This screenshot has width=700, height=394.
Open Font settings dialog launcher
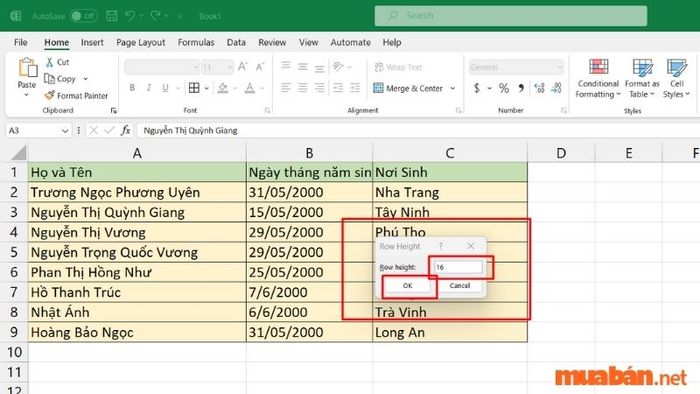pos(267,111)
